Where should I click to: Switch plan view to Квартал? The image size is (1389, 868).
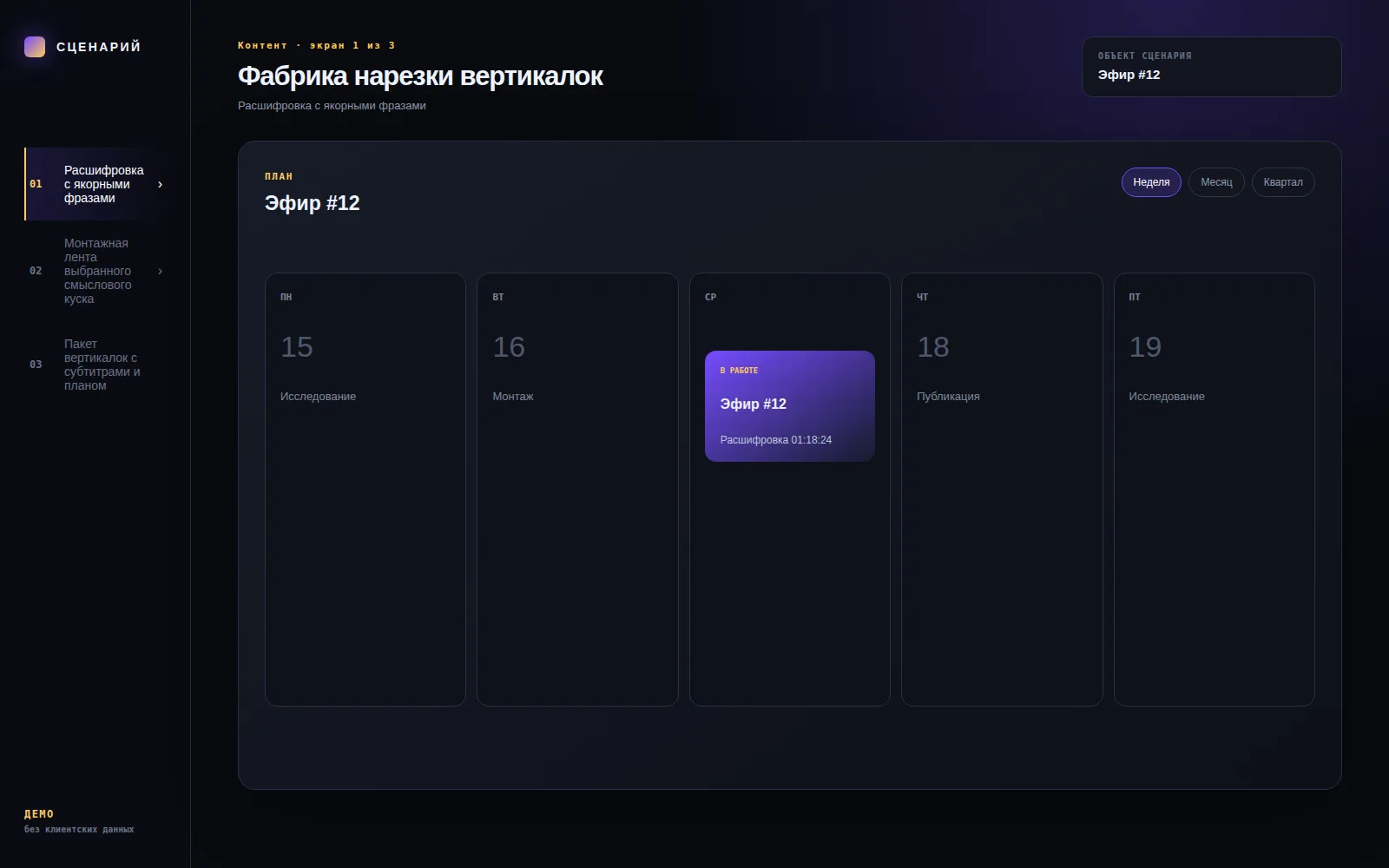pyautogui.click(x=1283, y=182)
